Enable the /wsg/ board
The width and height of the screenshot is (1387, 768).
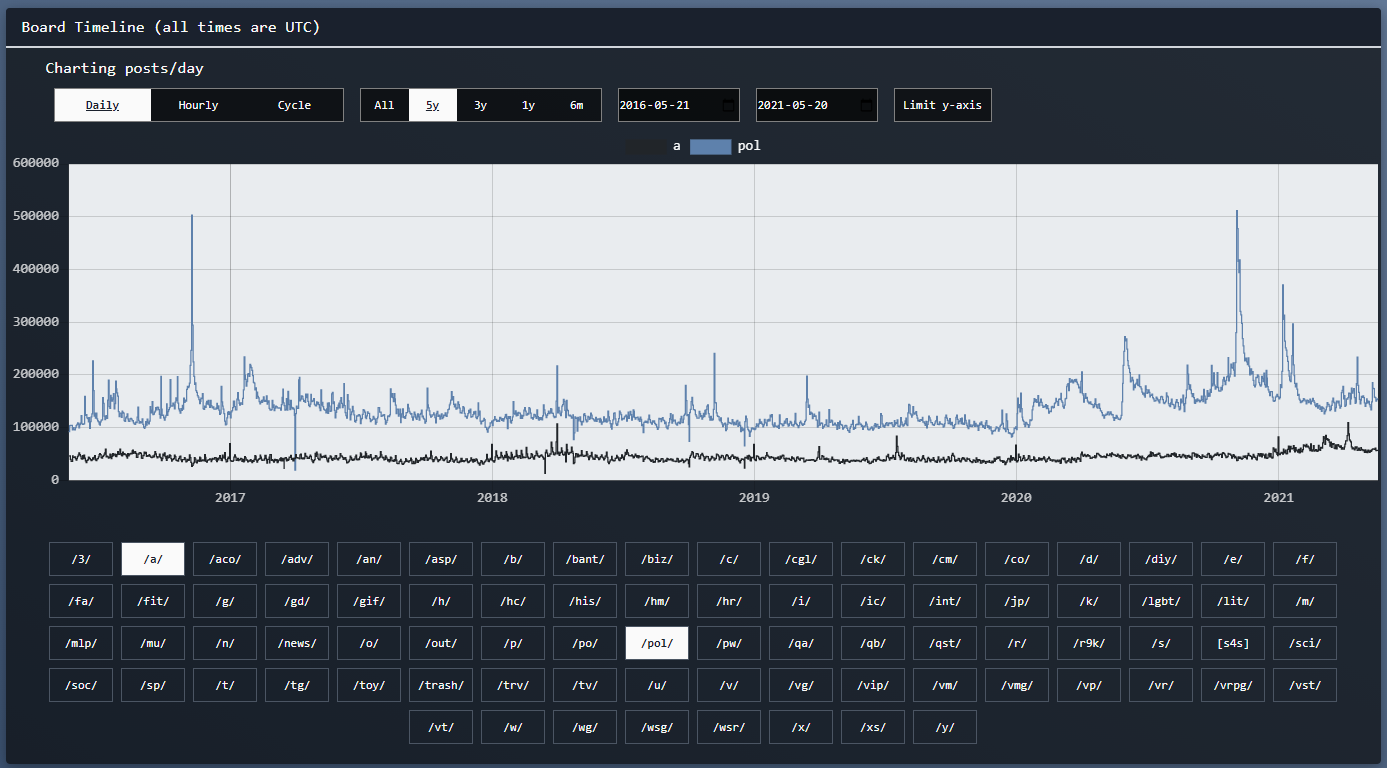657,727
